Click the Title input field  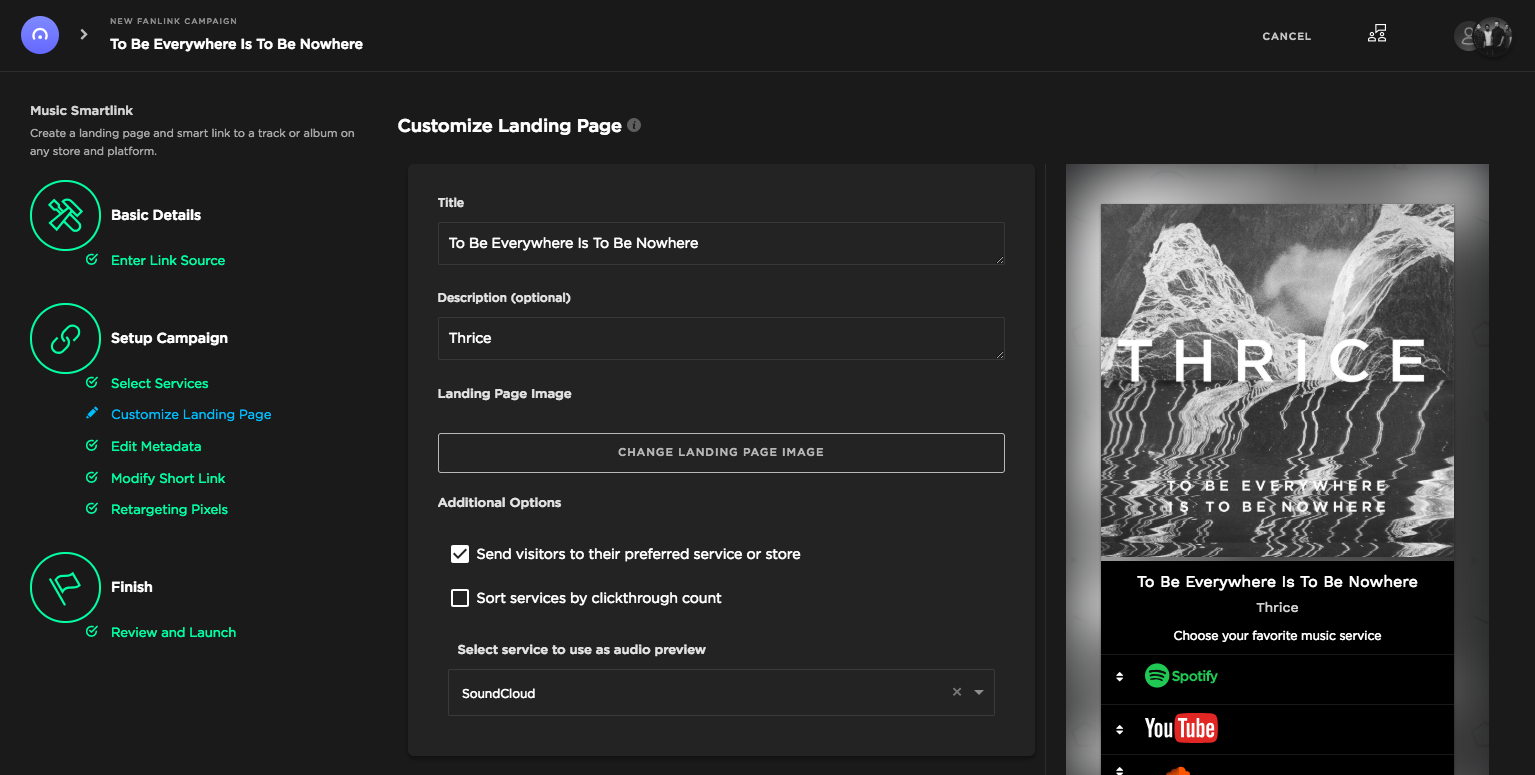pyautogui.click(x=721, y=243)
